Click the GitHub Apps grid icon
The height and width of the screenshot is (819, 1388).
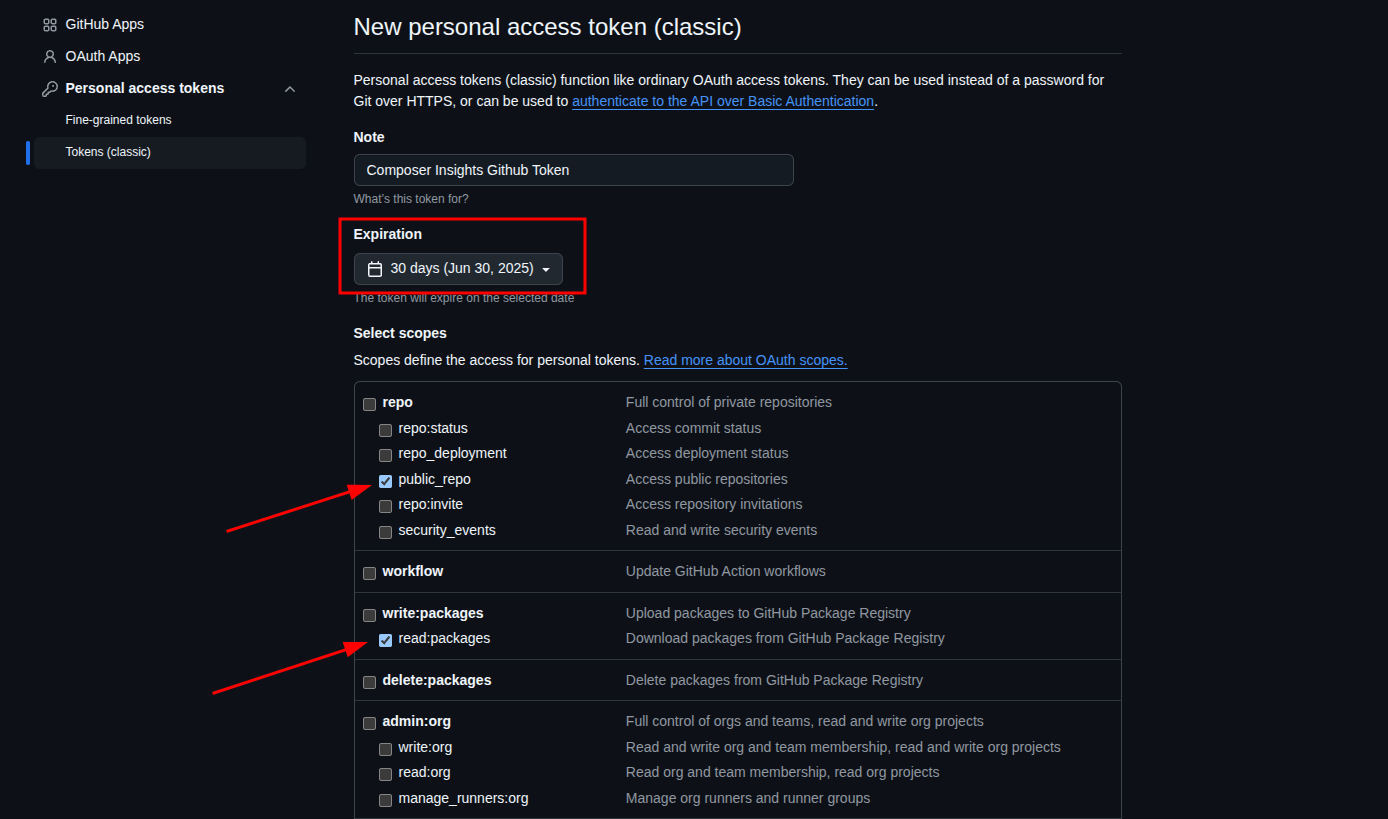click(50, 25)
